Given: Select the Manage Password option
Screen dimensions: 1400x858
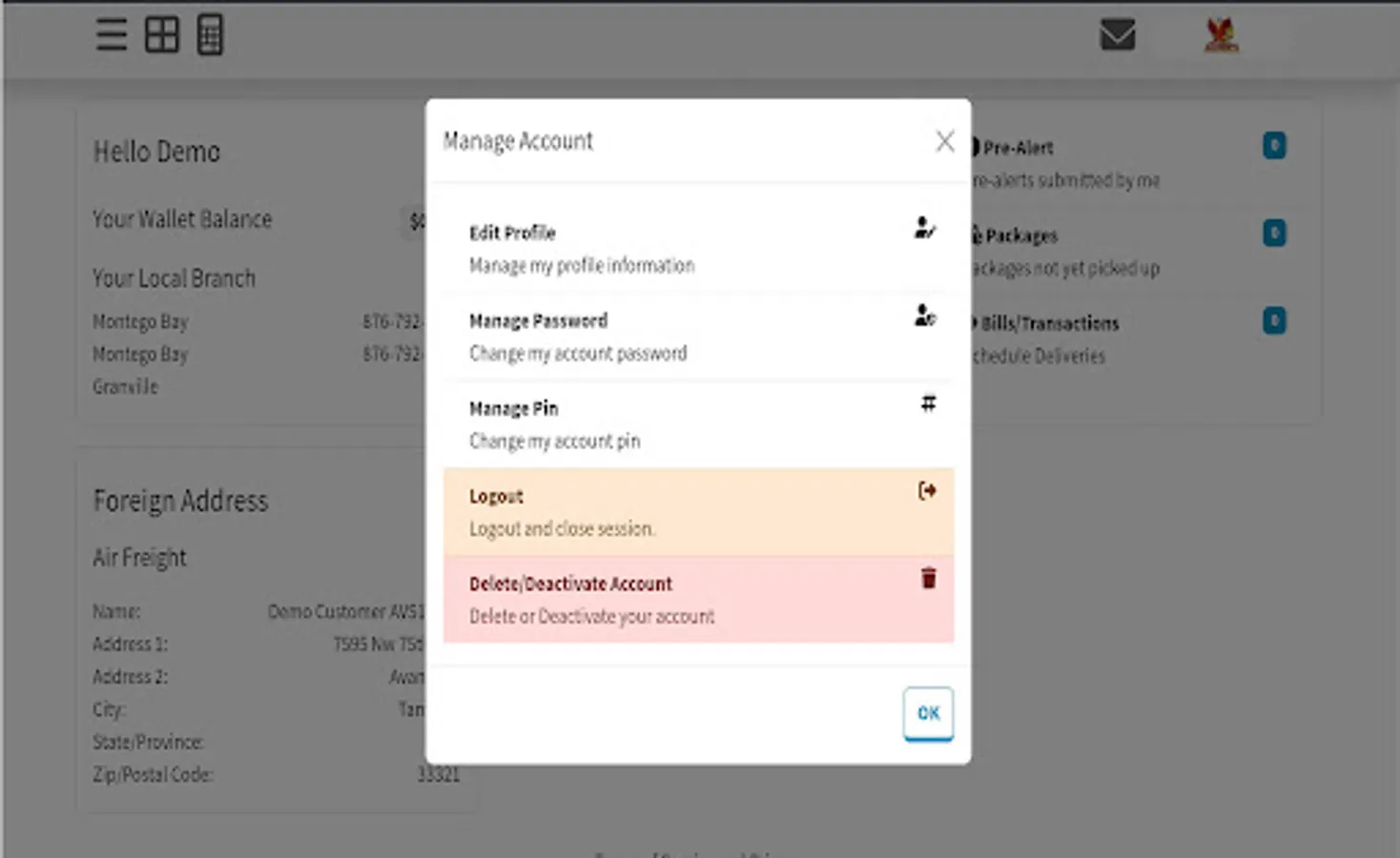Looking at the screenshot, I should (578, 336).
